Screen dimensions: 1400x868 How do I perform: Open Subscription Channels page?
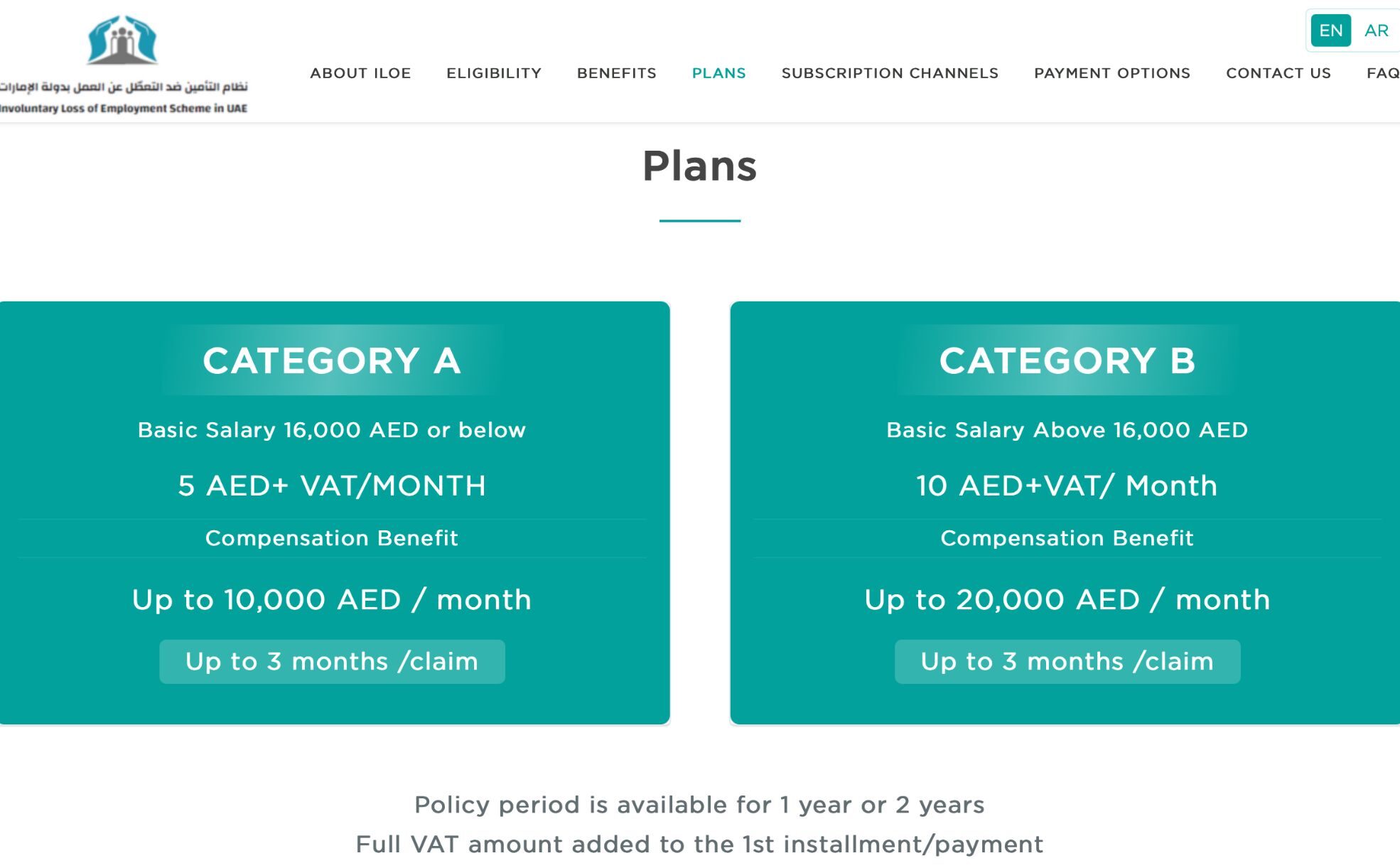pyautogui.click(x=890, y=73)
